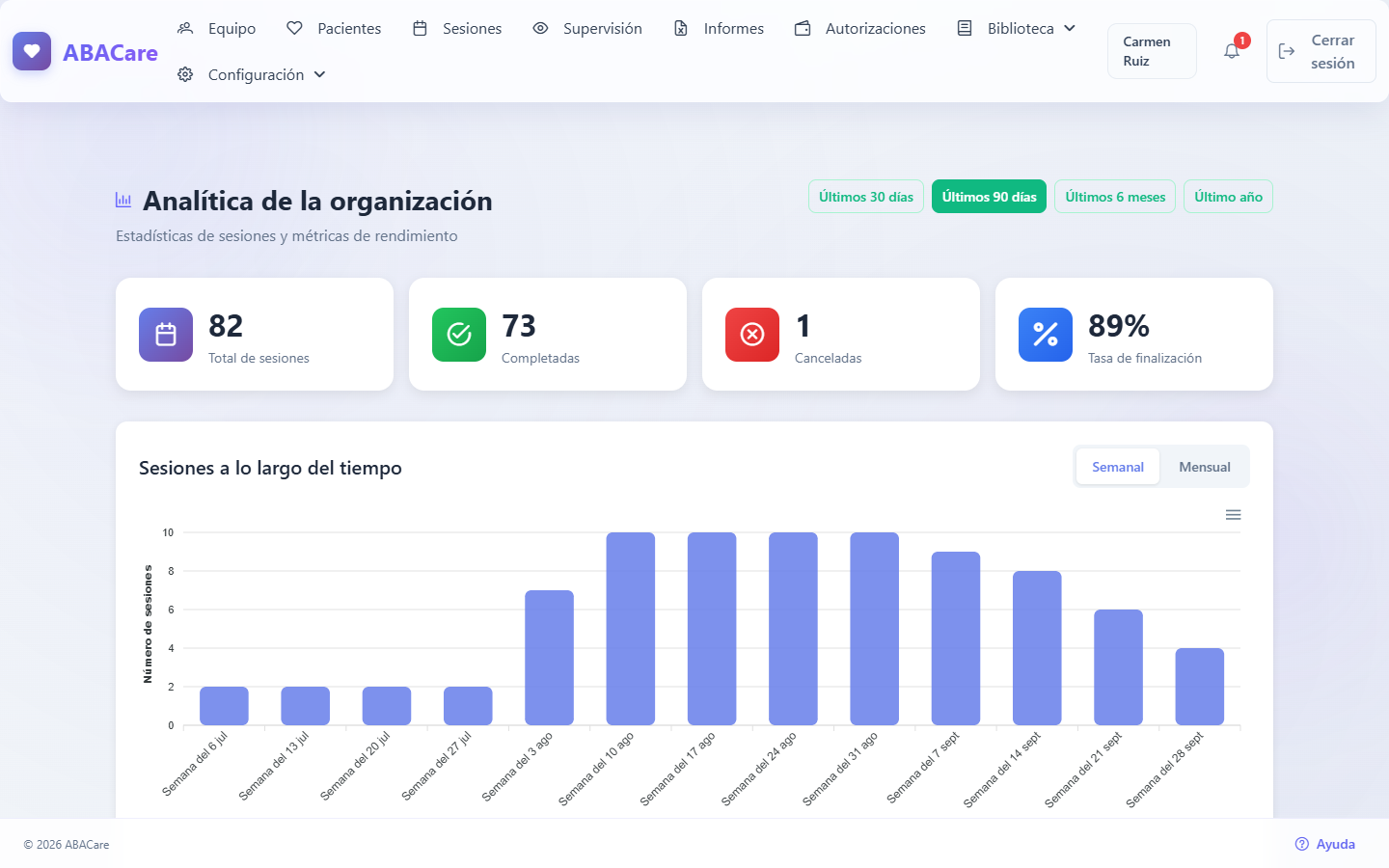
Task: Click the Ayuda question mark icon
Action: (x=1302, y=844)
